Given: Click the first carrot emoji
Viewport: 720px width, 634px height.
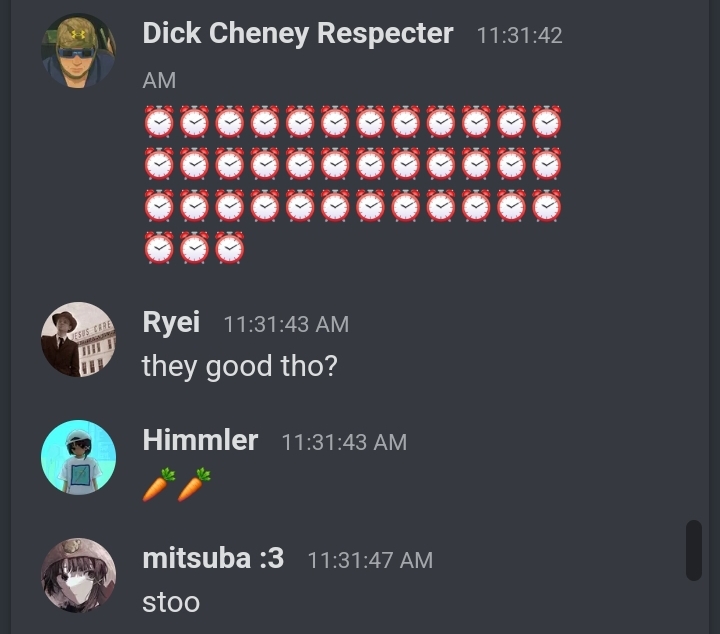Looking at the screenshot, I should (159, 485).
